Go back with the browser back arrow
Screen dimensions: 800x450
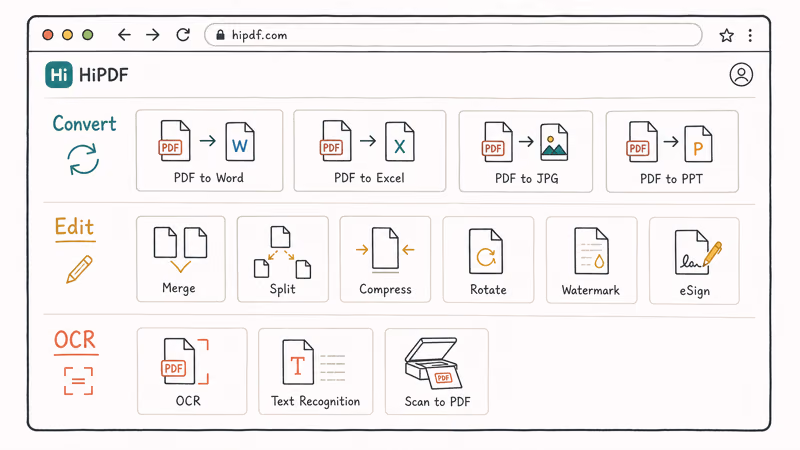[124, 35]
